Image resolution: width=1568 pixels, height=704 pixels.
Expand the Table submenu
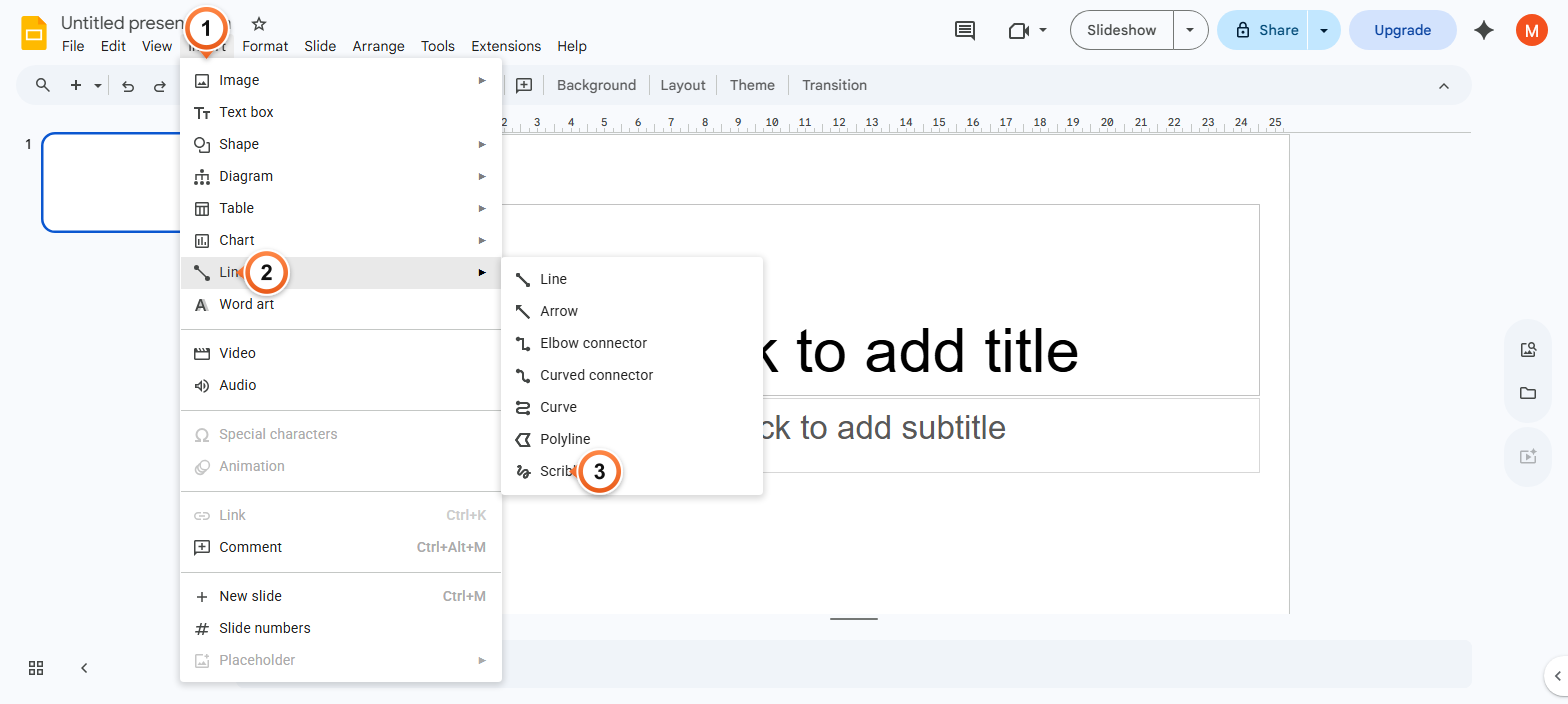pyautogui.click(x=341, y=208)
